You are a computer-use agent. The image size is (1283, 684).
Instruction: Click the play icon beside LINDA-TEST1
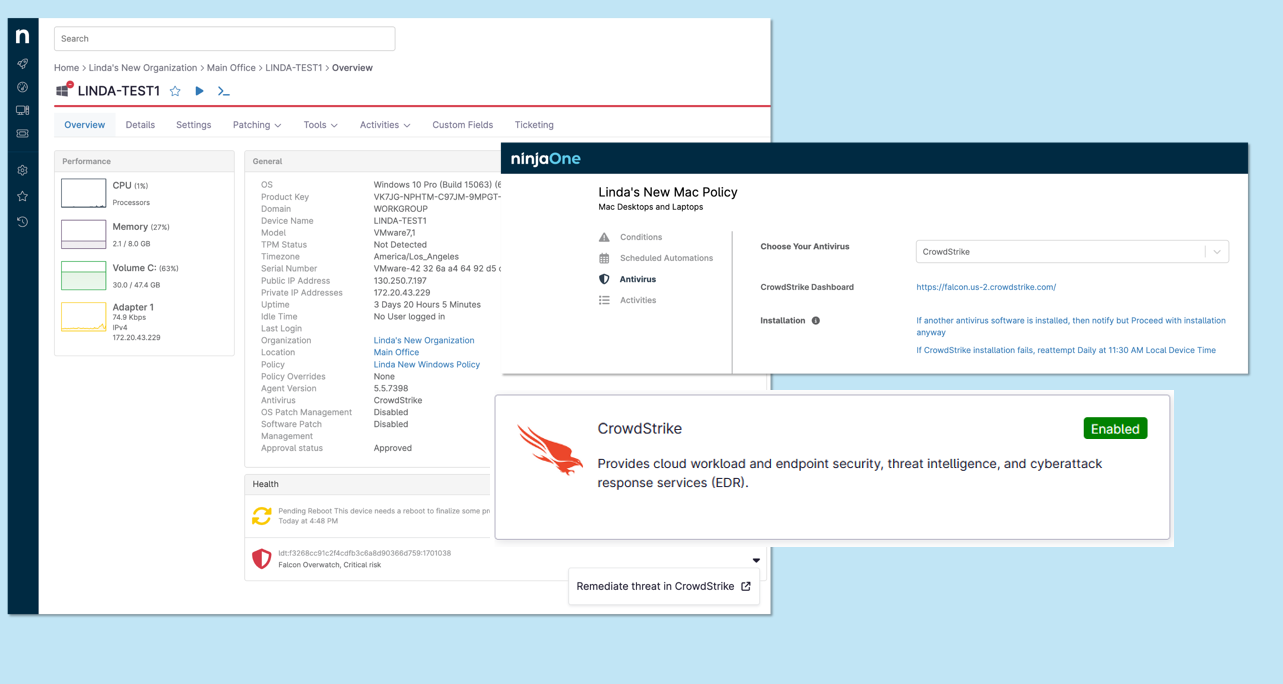pyautogui.click(x=199, y=91)
